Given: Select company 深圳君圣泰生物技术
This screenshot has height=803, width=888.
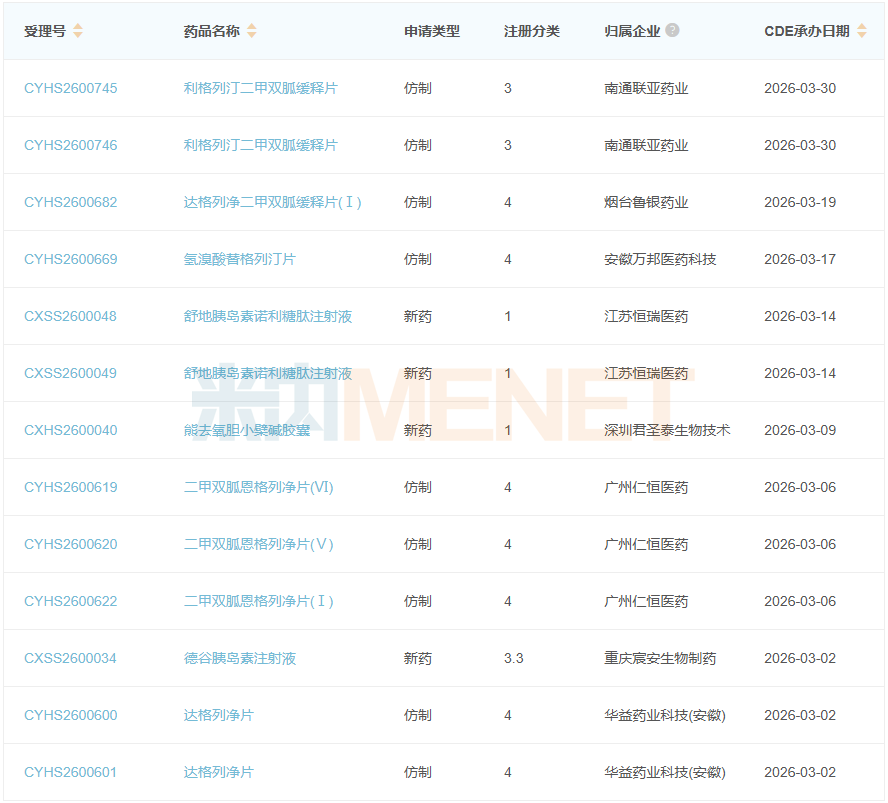Looking at the screenshot, I should (x=667, y=430).
